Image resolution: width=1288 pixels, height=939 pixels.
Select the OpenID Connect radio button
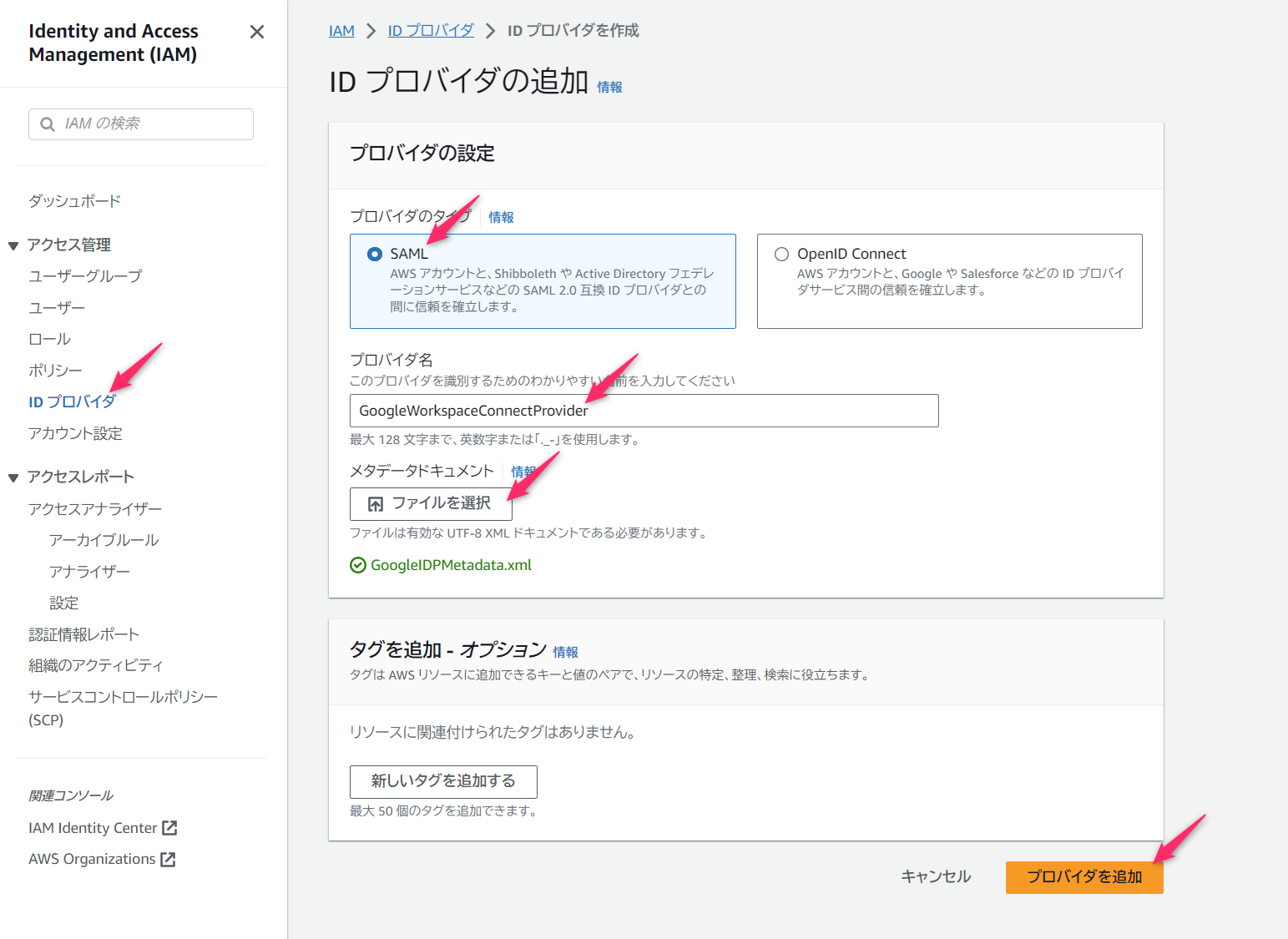tap(781, 254)
